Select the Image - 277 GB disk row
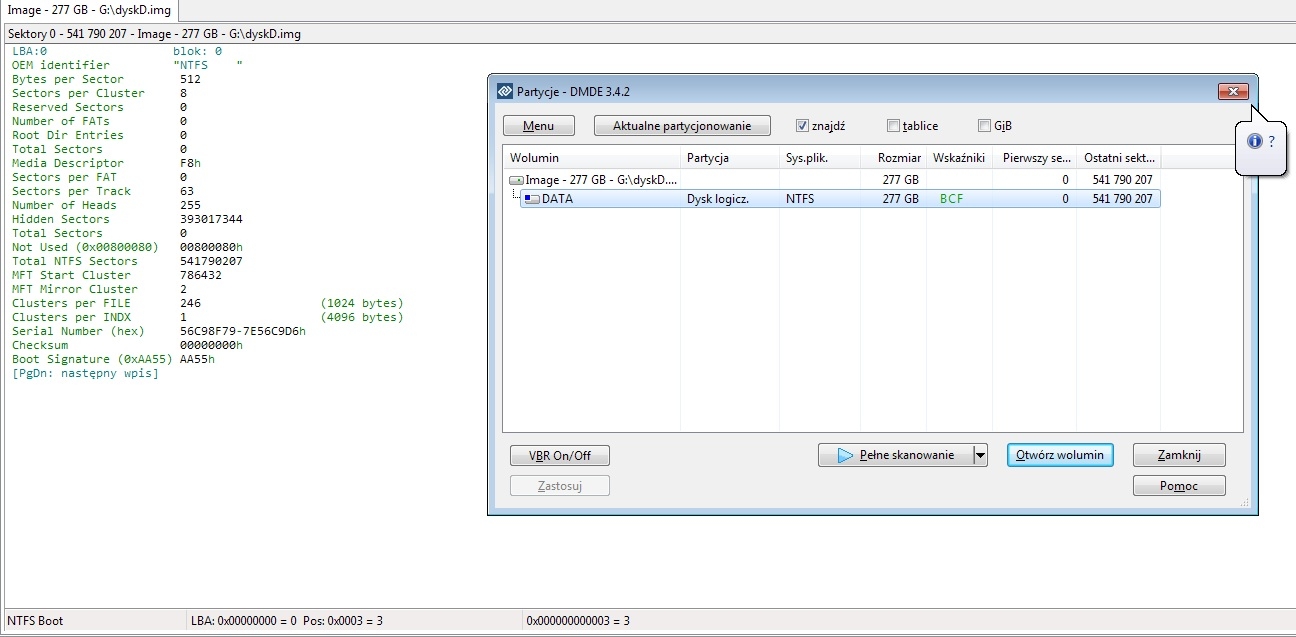Viewport: 1296px width, 637px height. click(x=833, y=180)
